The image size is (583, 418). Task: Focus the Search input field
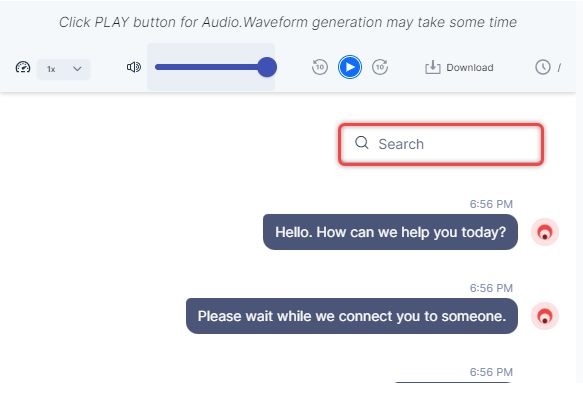(441, 144)
